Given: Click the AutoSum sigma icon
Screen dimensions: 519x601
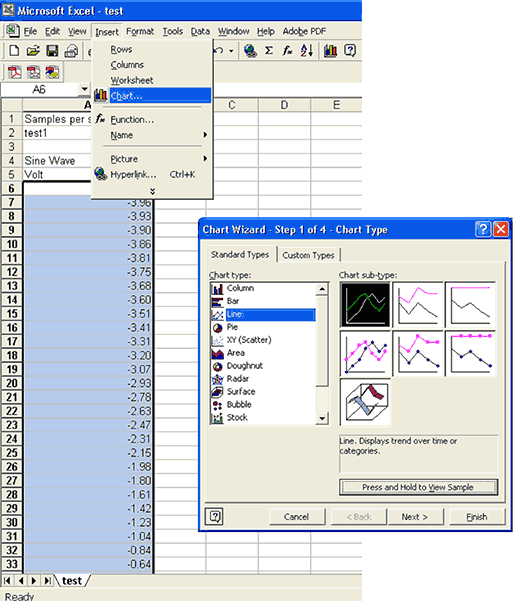Looking at the screenshot, I should (x=269, y=50).
